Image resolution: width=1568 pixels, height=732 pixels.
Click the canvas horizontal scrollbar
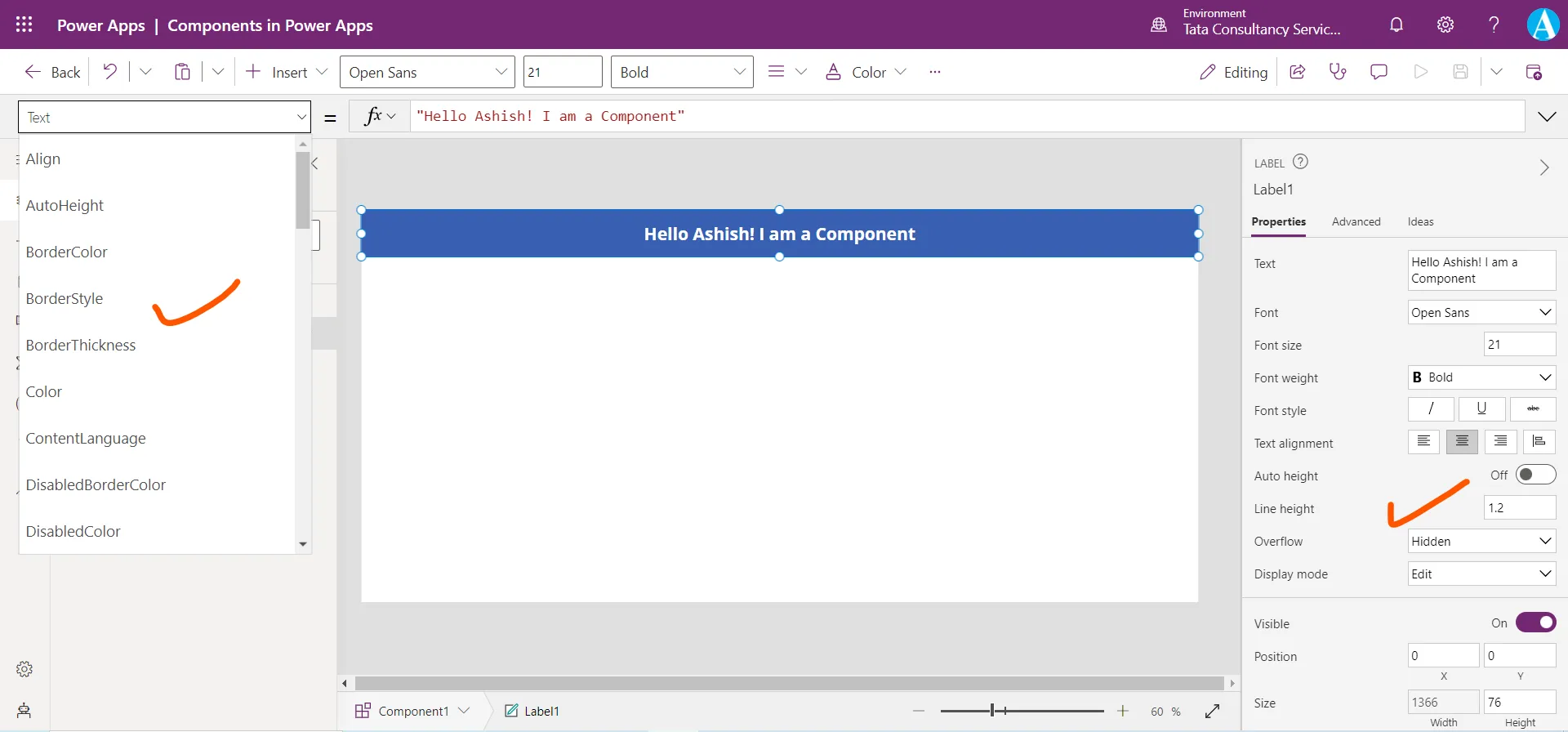pos(789,683)
